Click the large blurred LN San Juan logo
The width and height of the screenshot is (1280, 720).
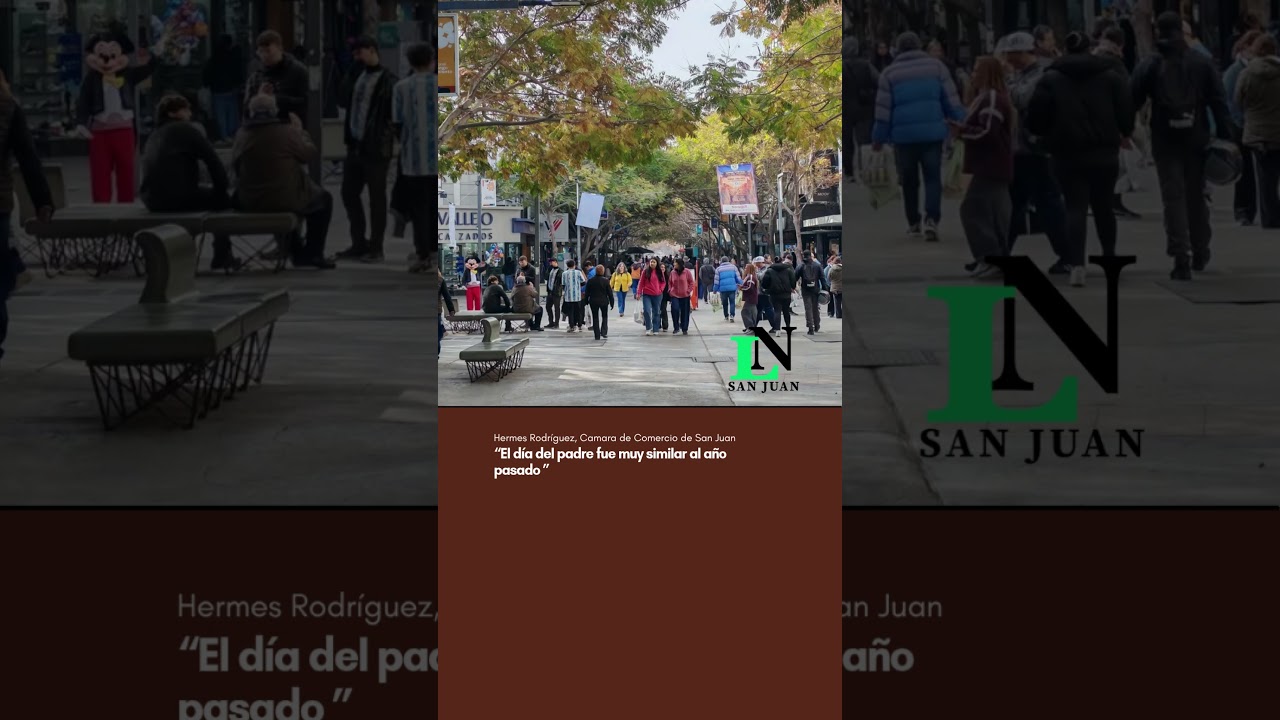click(x=1031, y=359)
